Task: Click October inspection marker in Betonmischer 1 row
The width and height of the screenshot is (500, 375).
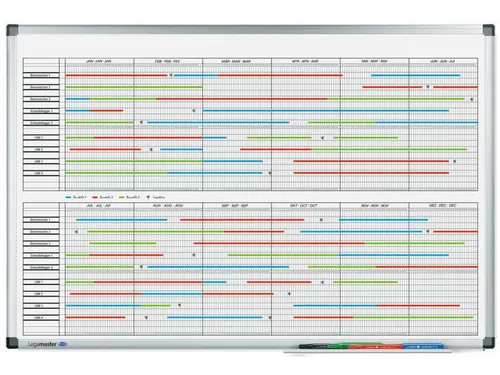Action: click(x=321, y=220)
